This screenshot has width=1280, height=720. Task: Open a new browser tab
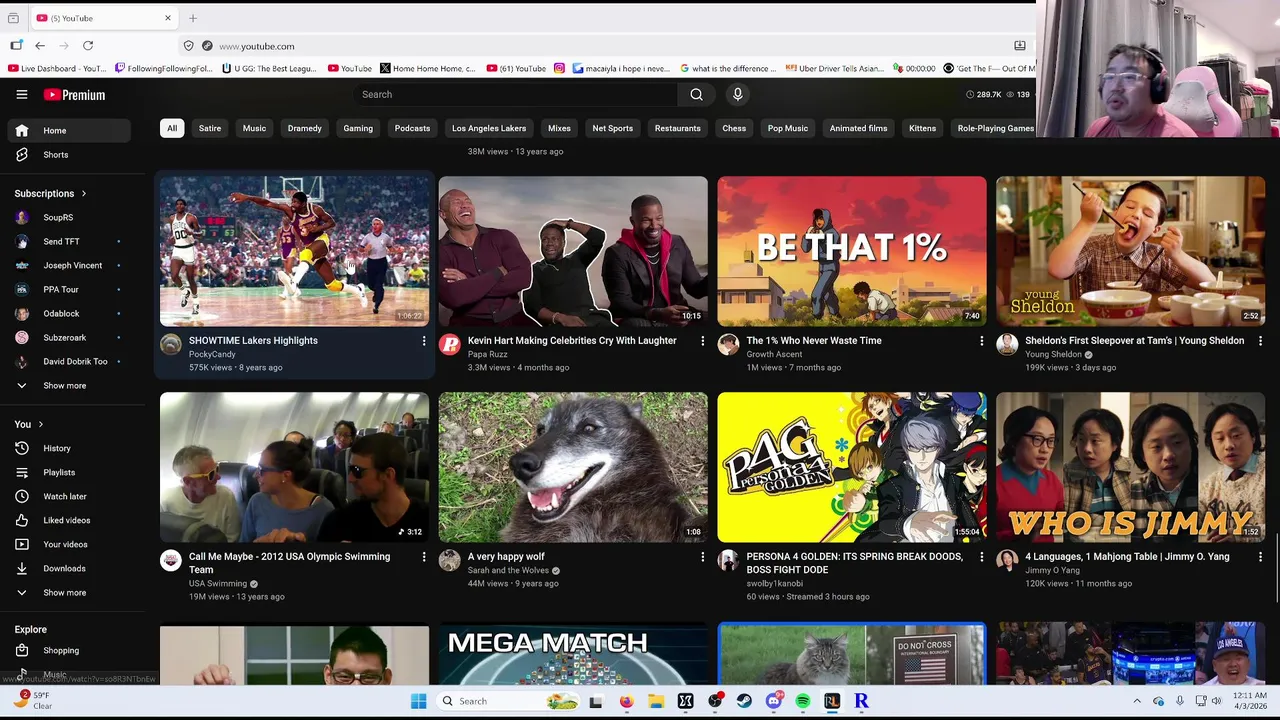coord(193,18)
